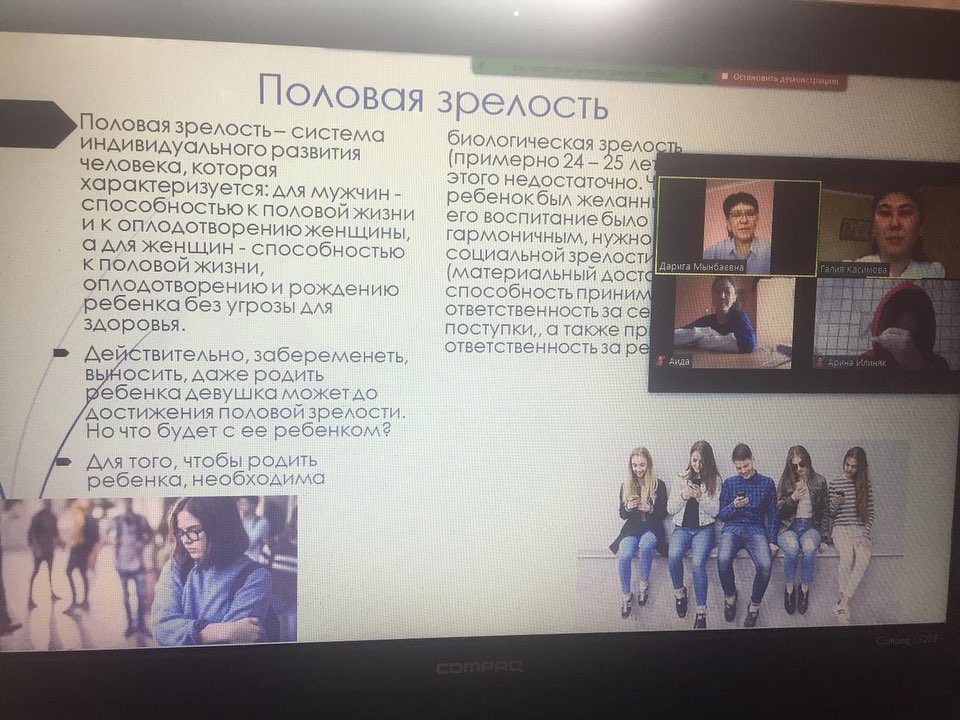The height and width of the screenshot is (720, 960).
Task: Click the text «Но что будет с ее ребенком?»
Action: coord(238,430)
